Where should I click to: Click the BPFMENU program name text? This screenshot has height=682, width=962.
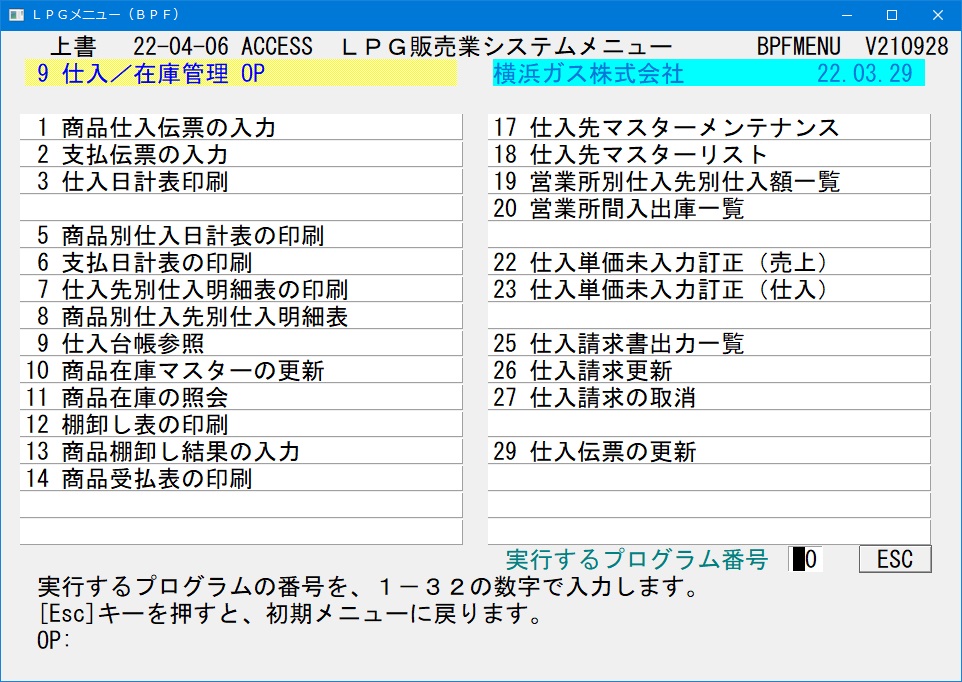click(x=798, y=46)
